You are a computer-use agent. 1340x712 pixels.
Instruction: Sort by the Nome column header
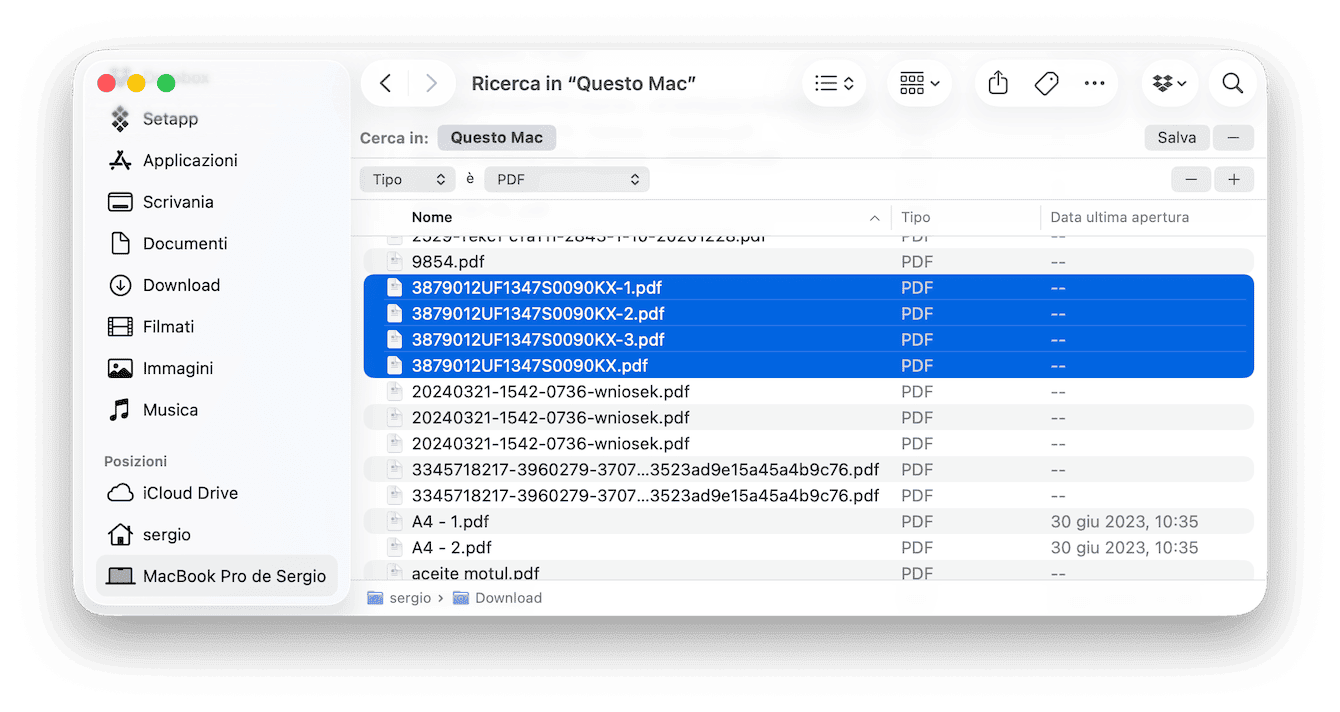[432, 217]
